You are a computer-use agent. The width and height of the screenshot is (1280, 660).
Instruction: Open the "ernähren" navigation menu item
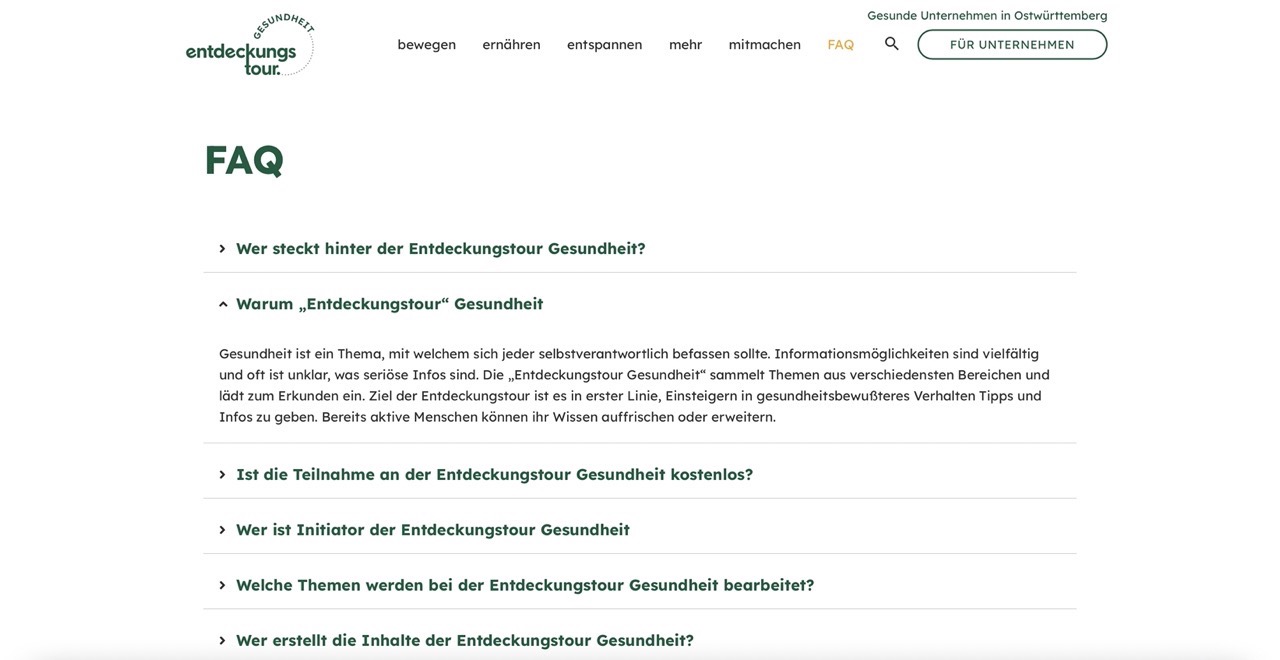pyautogui.click(x=511, y=44)
